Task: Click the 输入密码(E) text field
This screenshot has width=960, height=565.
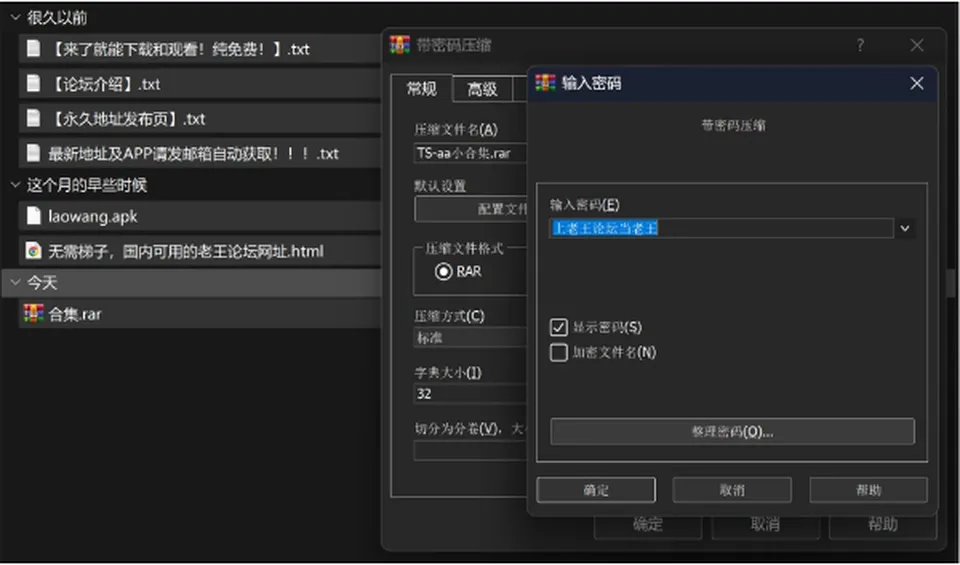Action: pos(721,228)
